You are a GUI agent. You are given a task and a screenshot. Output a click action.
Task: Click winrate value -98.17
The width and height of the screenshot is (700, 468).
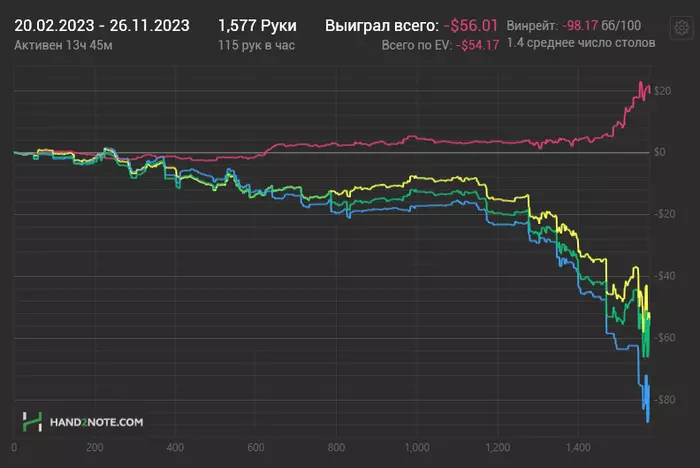pyautogui.click(x=579, y=25)
